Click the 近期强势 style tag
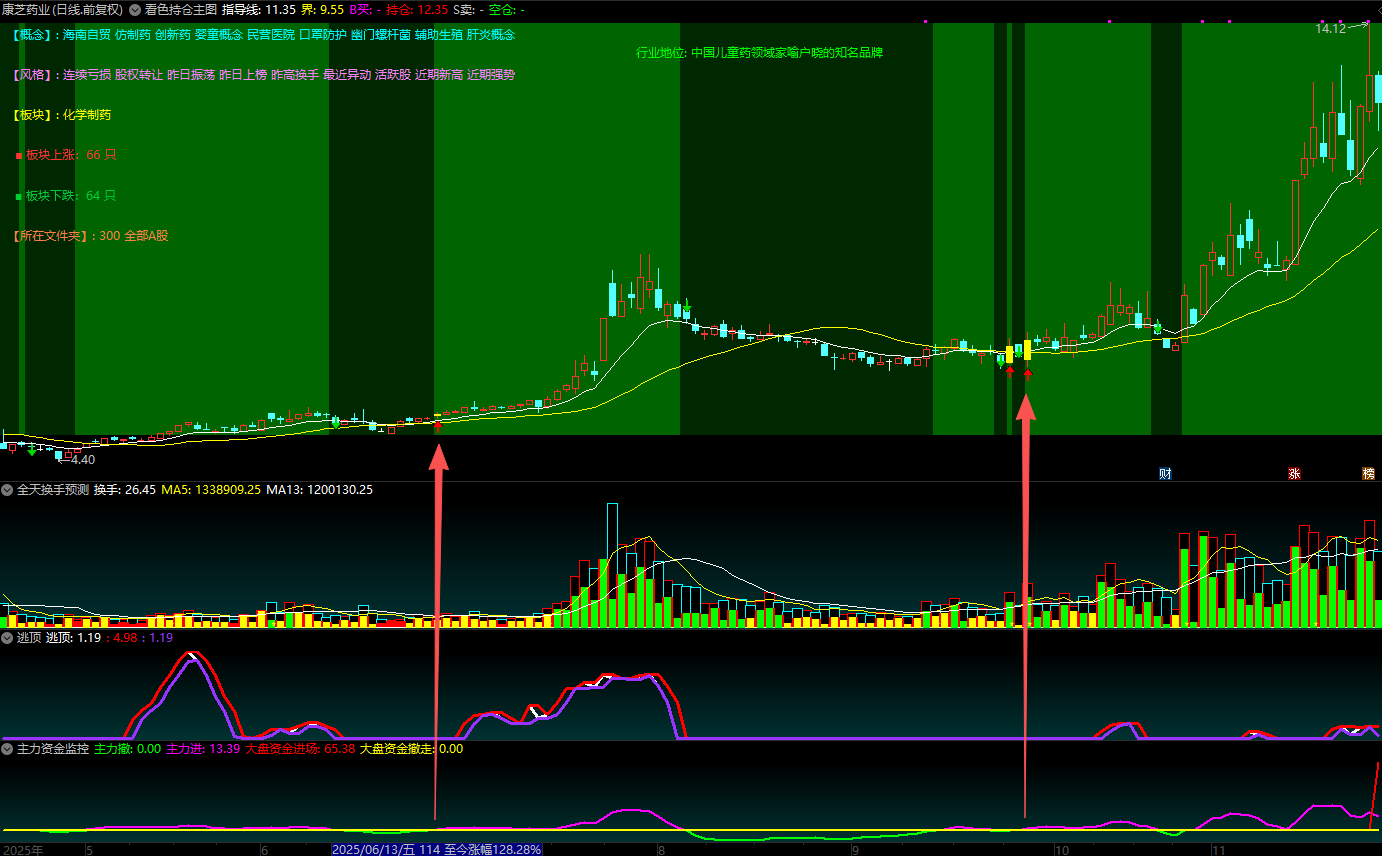 pos(491,75)
